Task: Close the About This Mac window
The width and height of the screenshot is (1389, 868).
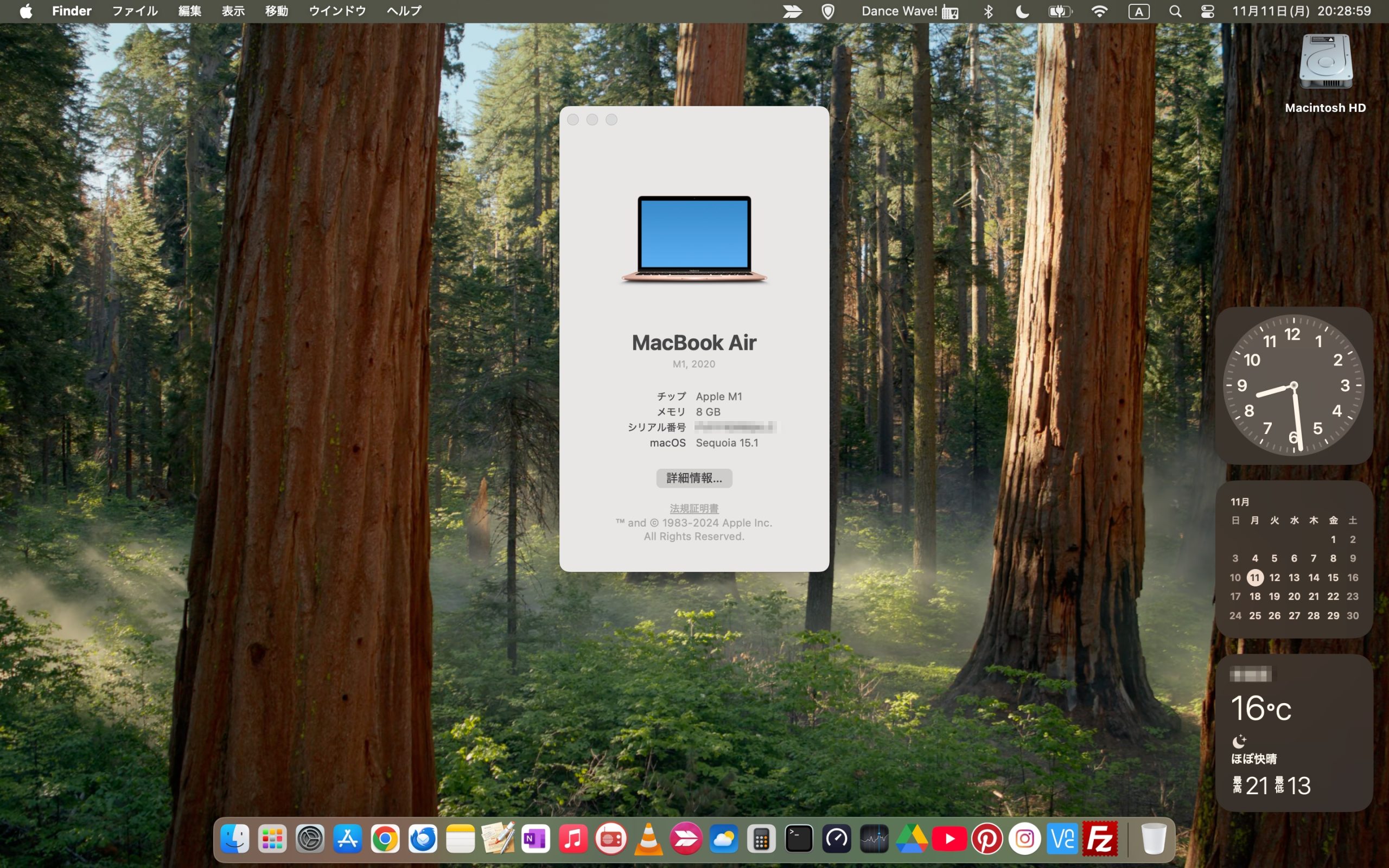Action: click(x=573, y=119)
